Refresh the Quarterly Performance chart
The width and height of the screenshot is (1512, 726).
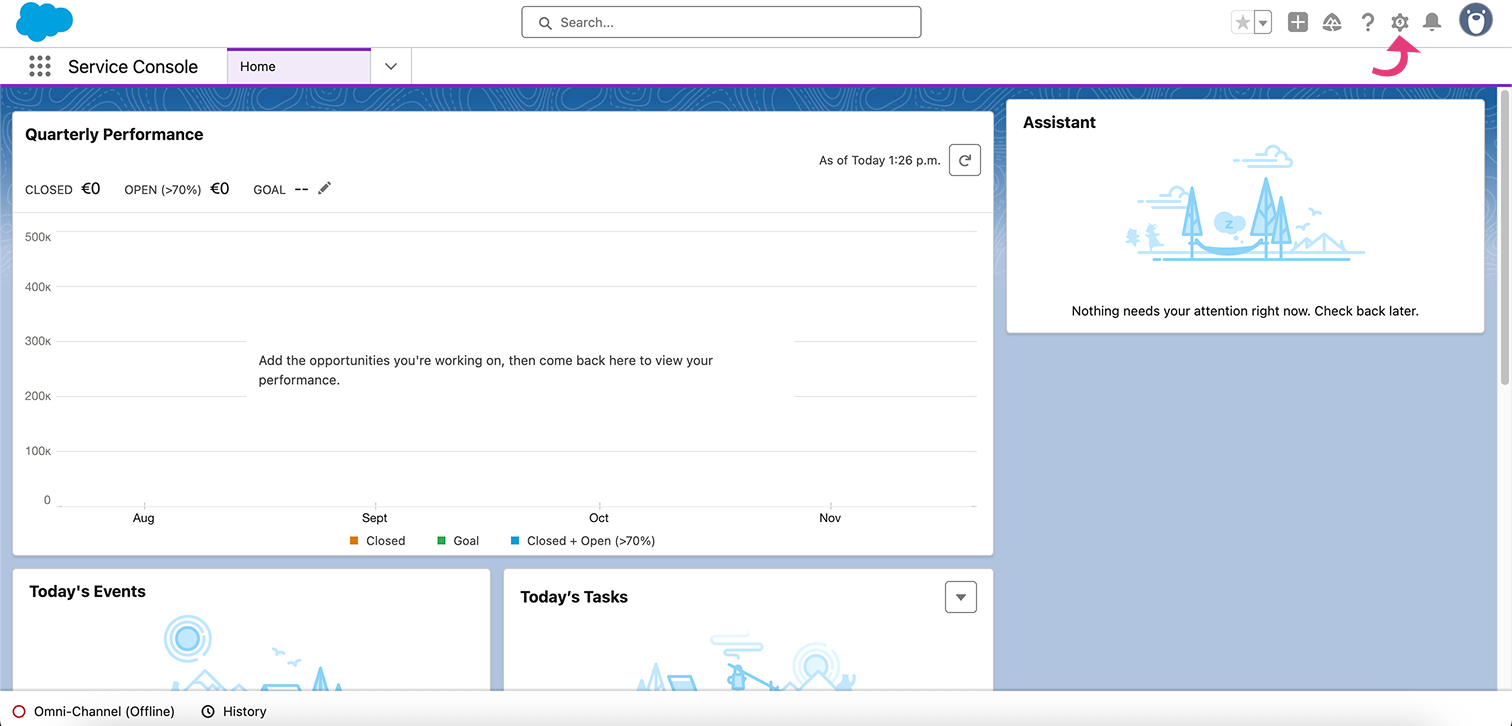coord(964,160)
